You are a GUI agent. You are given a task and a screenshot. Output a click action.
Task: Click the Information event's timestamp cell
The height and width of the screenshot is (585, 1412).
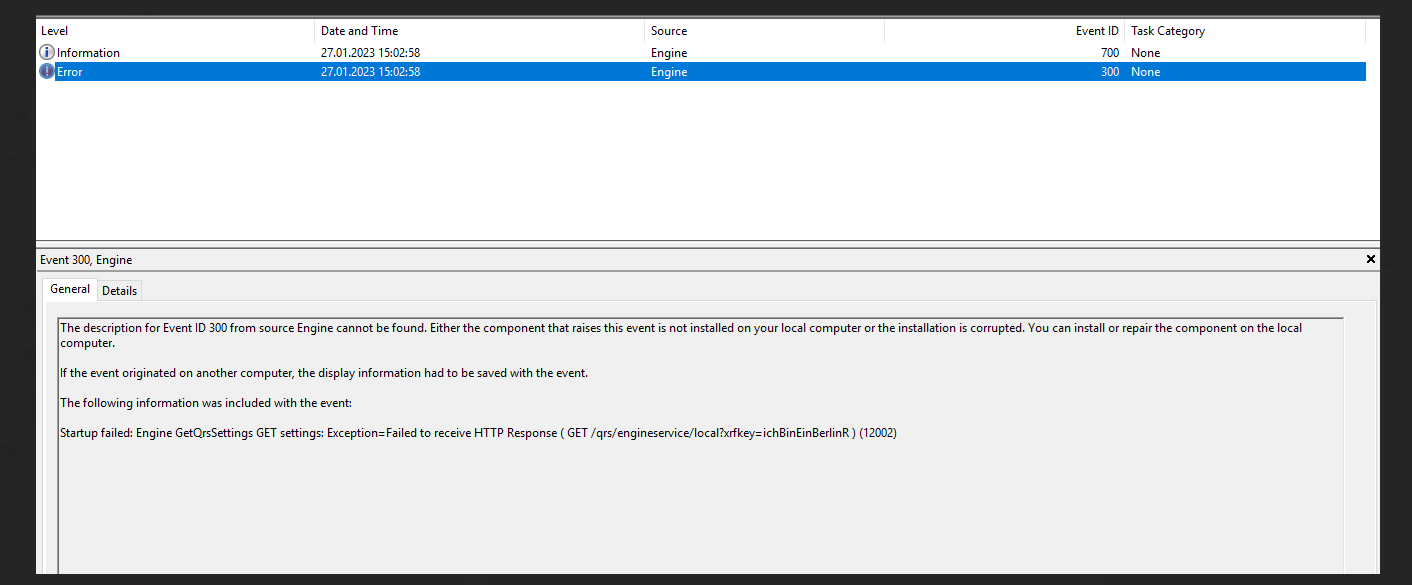coord(370,52)
